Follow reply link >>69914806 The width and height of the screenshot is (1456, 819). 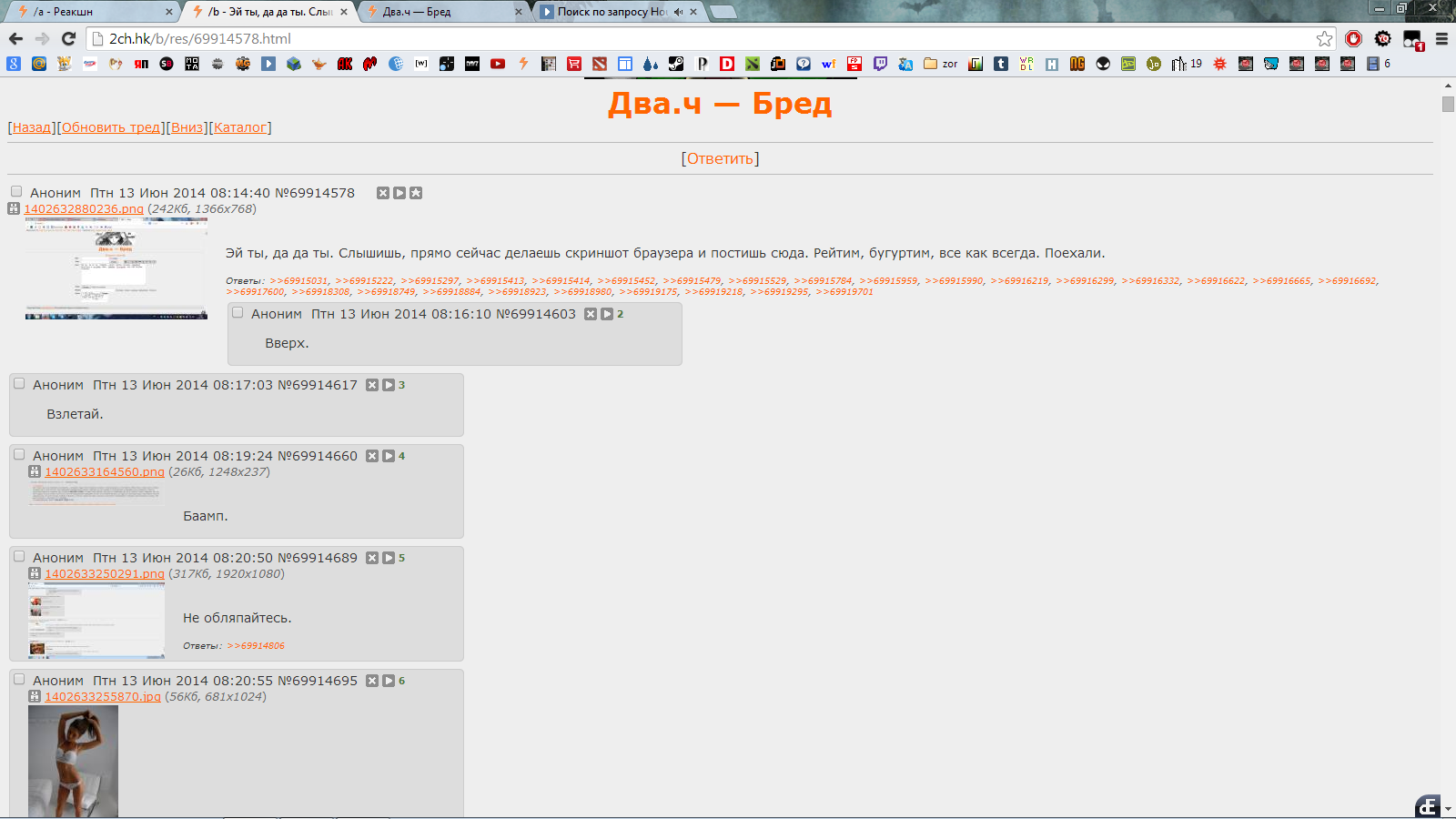(256, 646)
